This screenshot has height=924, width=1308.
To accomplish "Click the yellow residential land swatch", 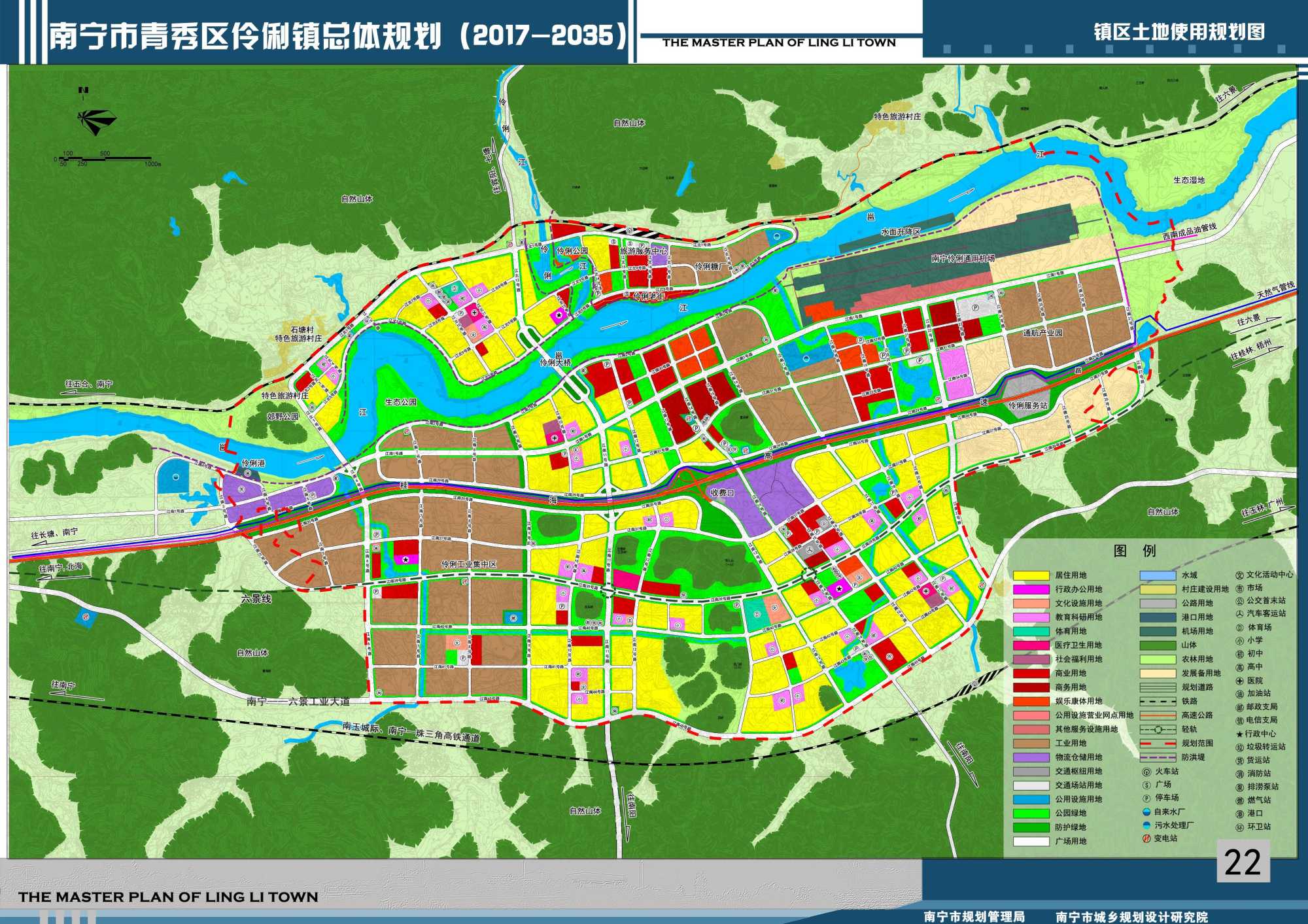I will [x=1031, y=575].
